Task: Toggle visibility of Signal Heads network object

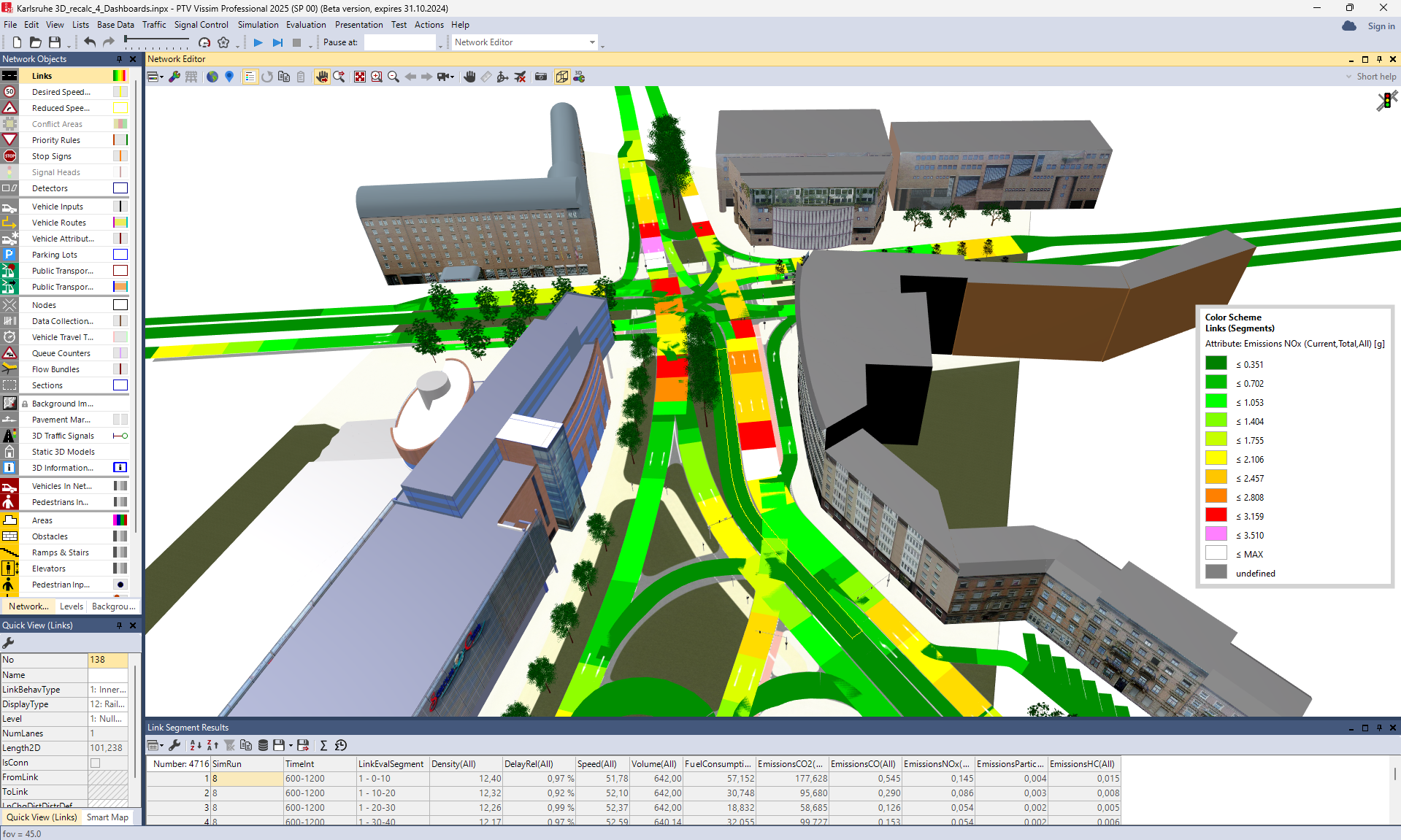Action: pyautogui.click(x=9, y=172)
